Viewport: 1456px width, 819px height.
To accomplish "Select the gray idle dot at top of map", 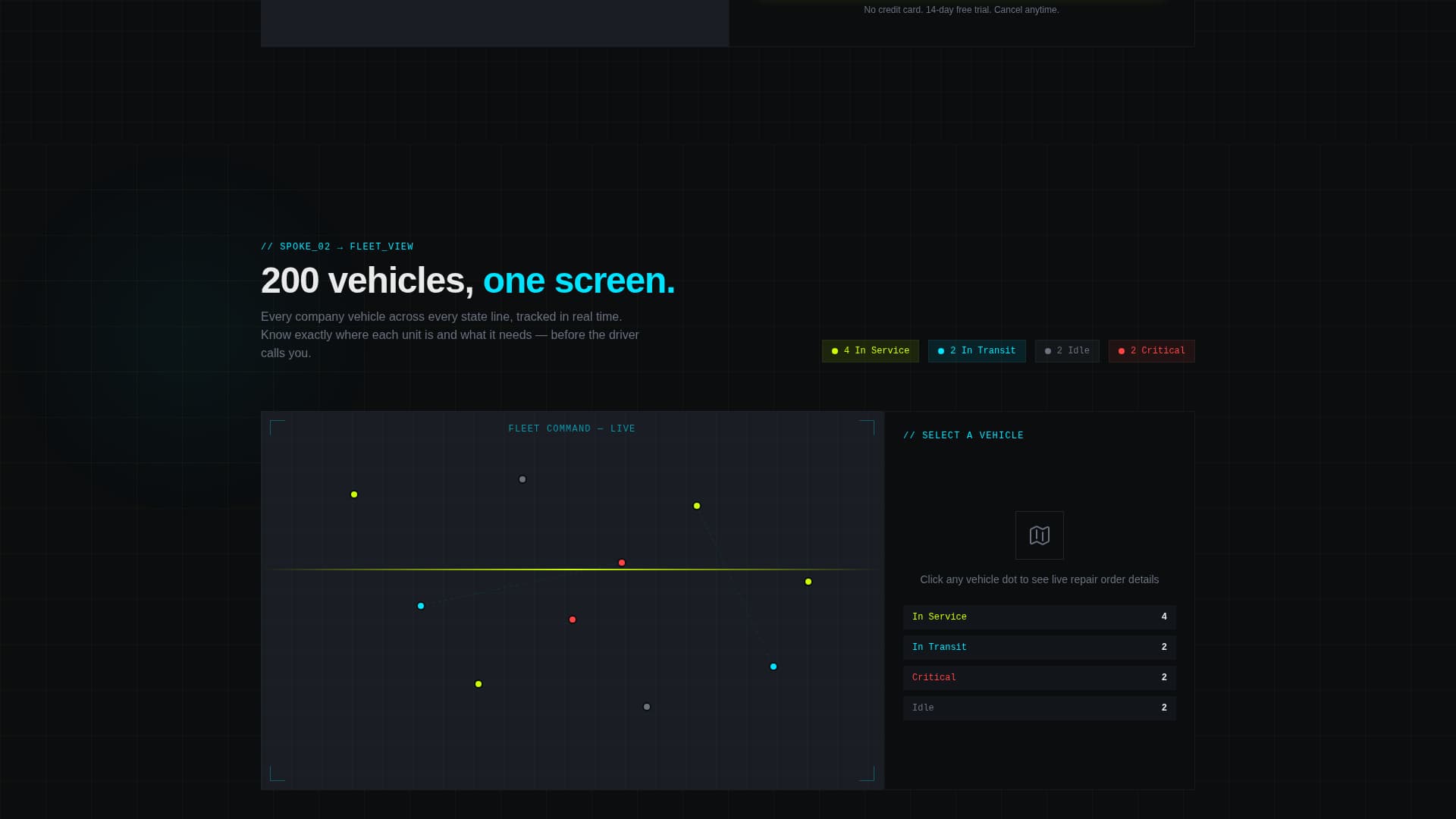I will pos(522,479).
